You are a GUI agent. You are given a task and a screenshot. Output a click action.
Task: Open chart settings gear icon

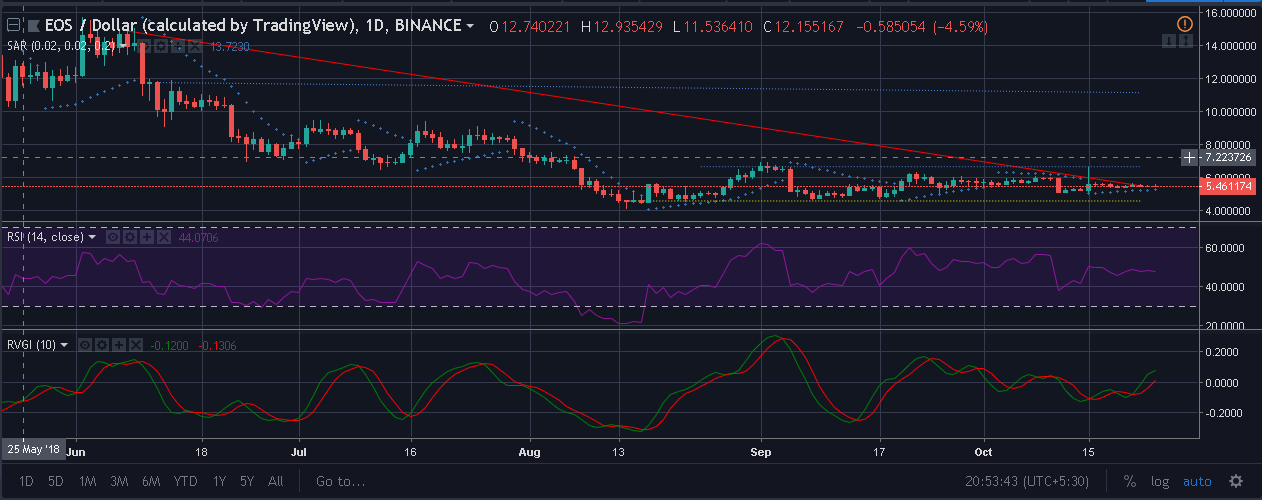[1236, 481]
